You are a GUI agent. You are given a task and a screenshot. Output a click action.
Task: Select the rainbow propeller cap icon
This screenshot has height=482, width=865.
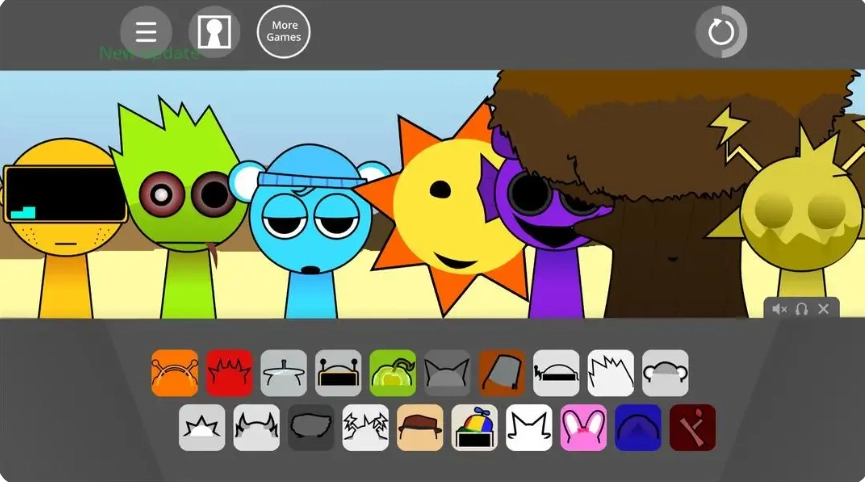coord(474,428)
